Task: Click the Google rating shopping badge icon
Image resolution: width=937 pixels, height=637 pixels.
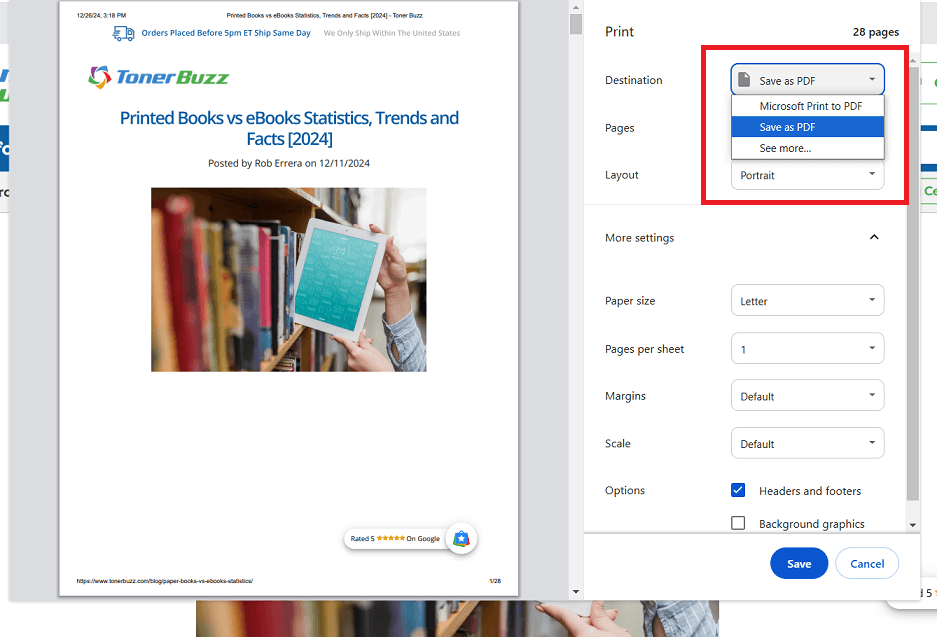Action: [x=461, y=538]
